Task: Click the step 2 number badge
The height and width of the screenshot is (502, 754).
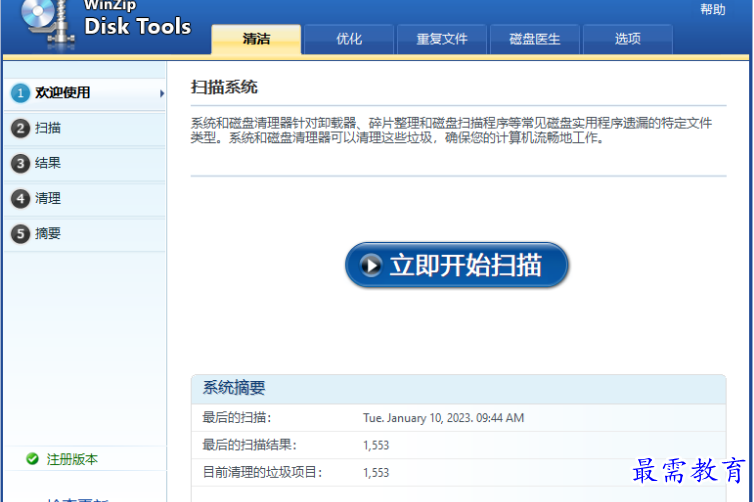Action: click(x=20, y=128)
